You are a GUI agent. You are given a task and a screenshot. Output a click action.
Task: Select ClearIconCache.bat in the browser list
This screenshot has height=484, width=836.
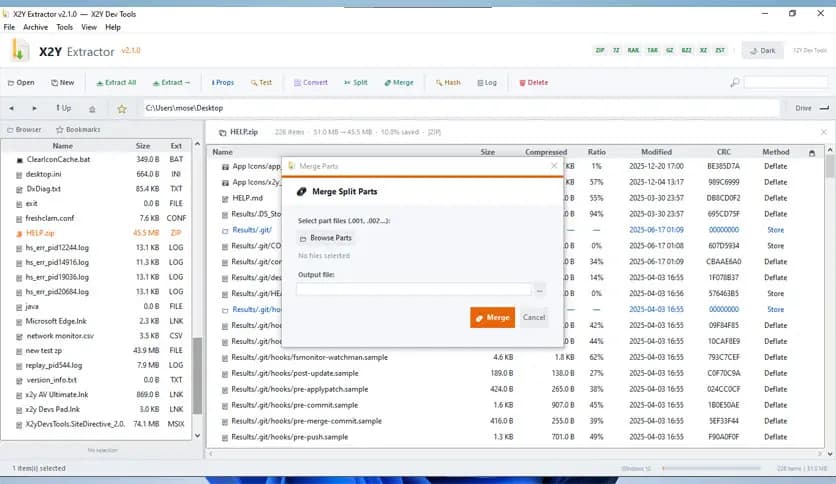coord(96,159)
